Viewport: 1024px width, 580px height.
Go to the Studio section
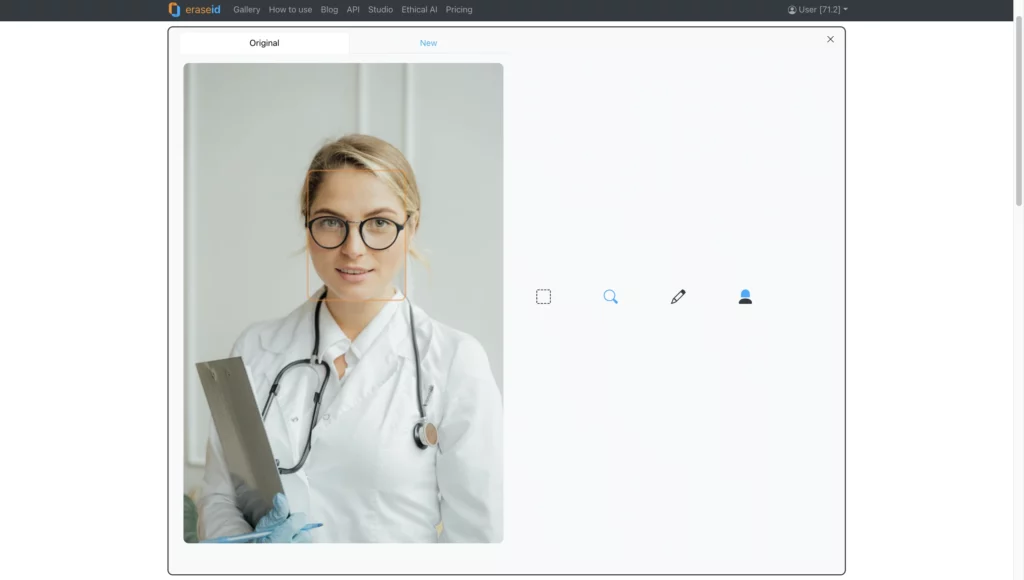pyautogui.click(x=379, y=9)
